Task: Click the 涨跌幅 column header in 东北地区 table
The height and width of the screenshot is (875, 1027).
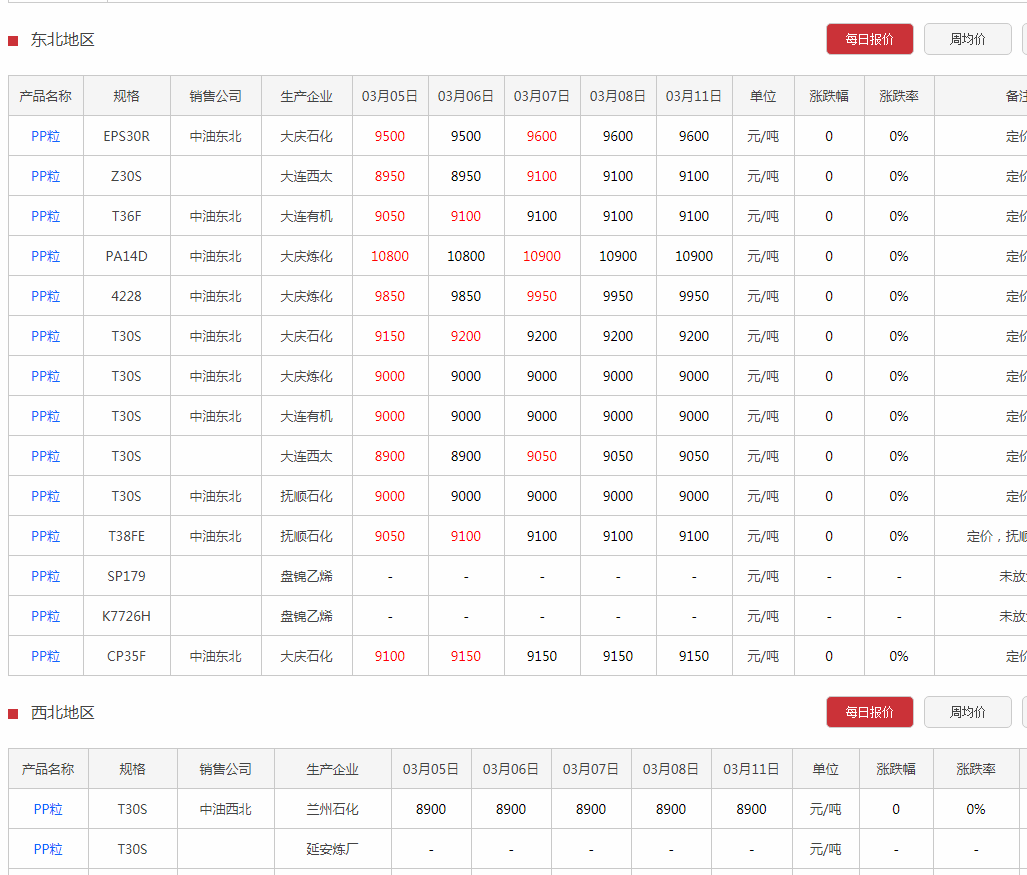Action: [829, 96]
